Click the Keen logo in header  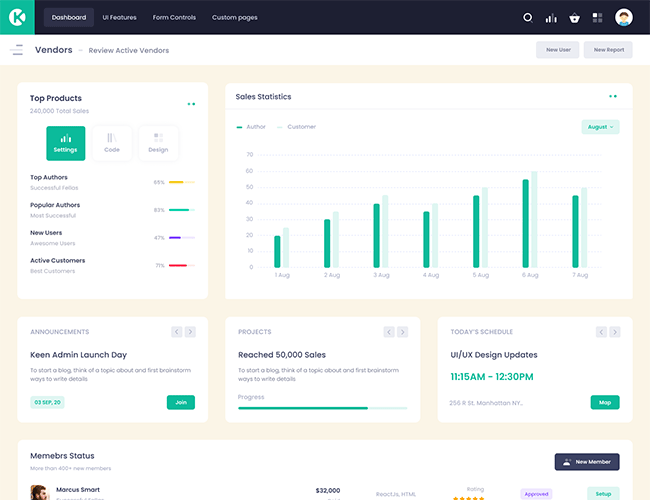pyautogui.click(x=17, y=17)
